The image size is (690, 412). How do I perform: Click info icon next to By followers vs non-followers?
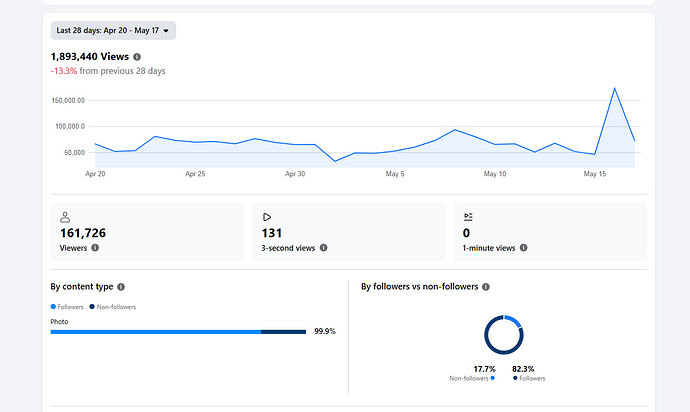point(486,287)
